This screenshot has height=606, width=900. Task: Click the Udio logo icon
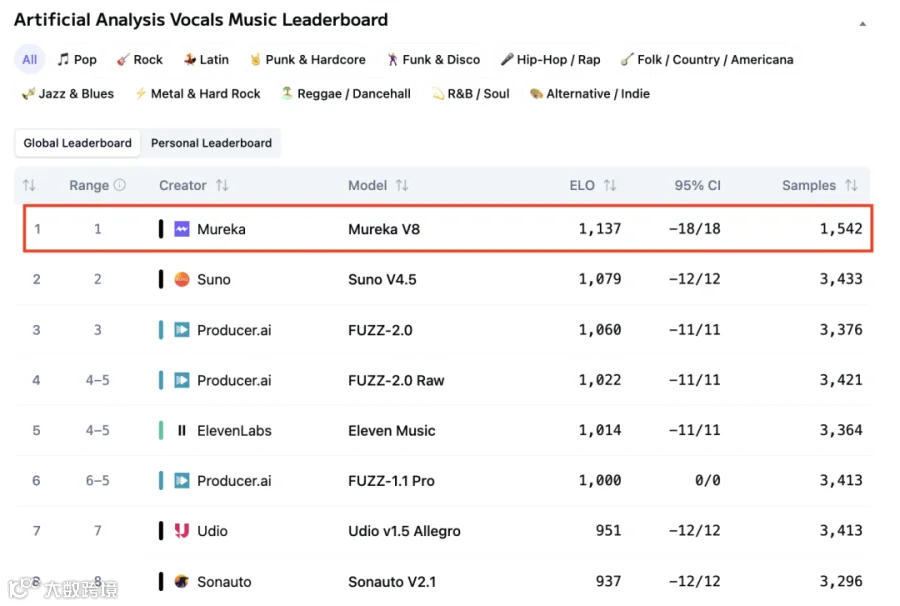pos(182,531)
